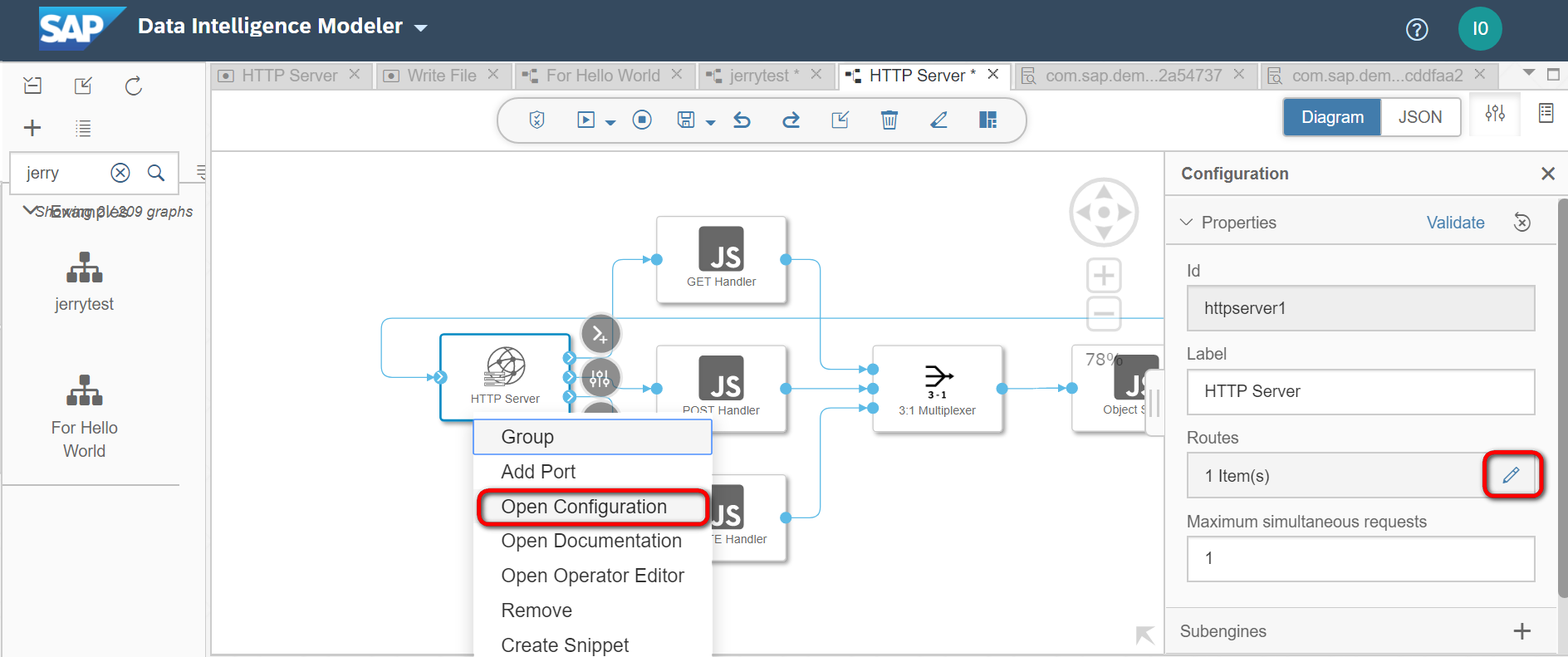
Task: Click the Routes edit pencil icon
Action: 1512,474
